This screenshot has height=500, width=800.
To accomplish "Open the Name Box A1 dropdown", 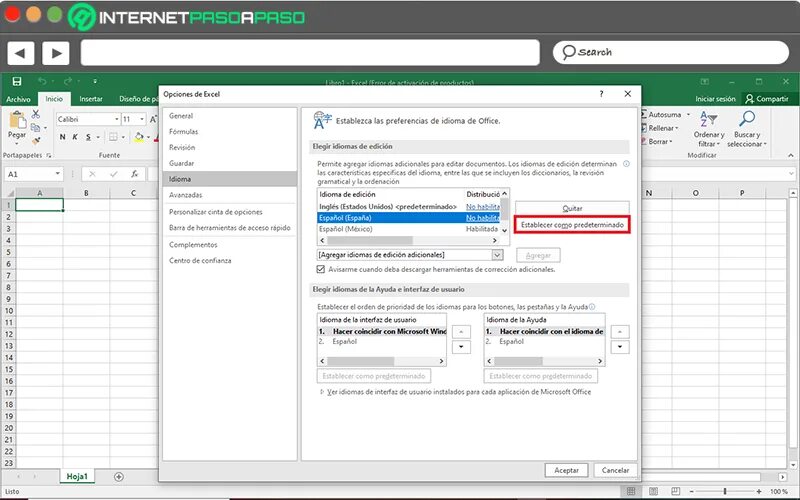I will click(58, 174).
